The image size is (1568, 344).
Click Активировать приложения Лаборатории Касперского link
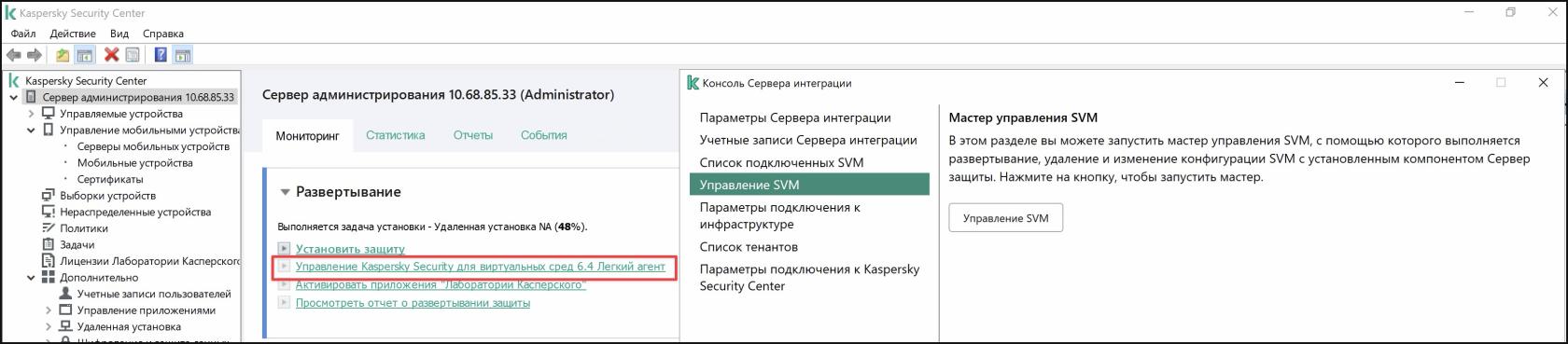point(441,284)
